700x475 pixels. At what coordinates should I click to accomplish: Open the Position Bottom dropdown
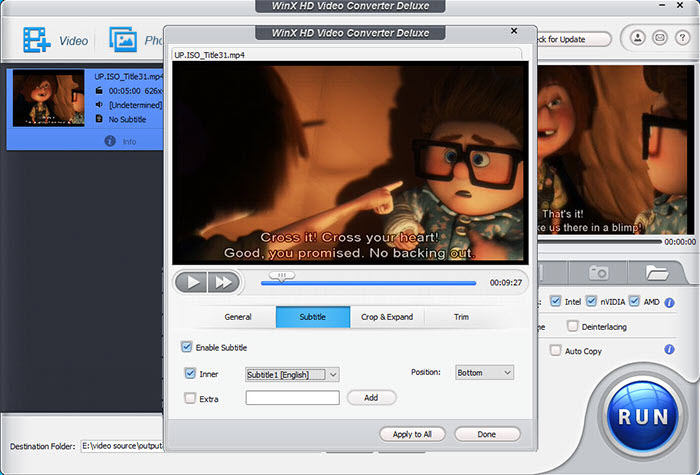484,372
